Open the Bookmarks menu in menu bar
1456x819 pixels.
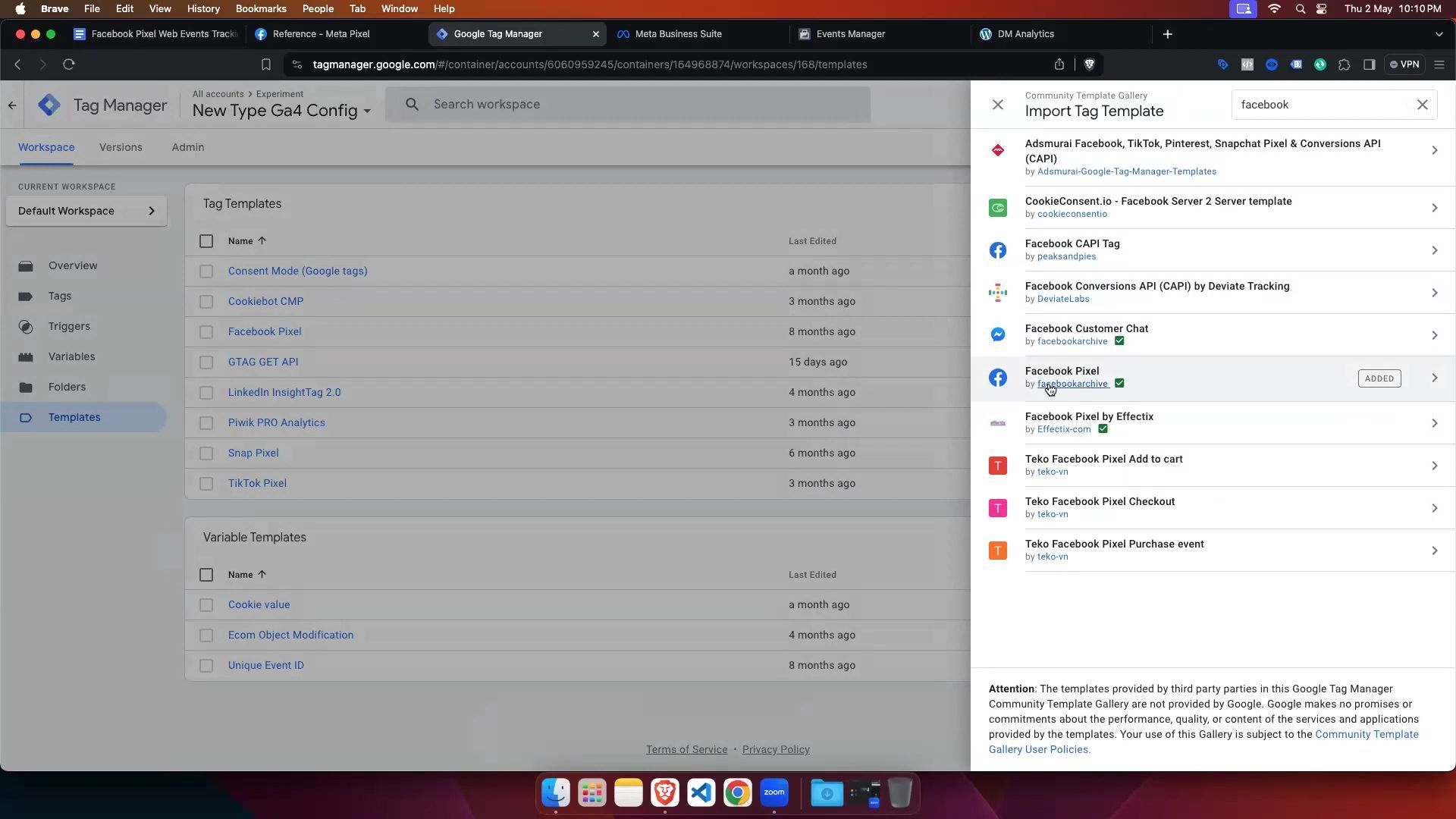click(260, 9)
